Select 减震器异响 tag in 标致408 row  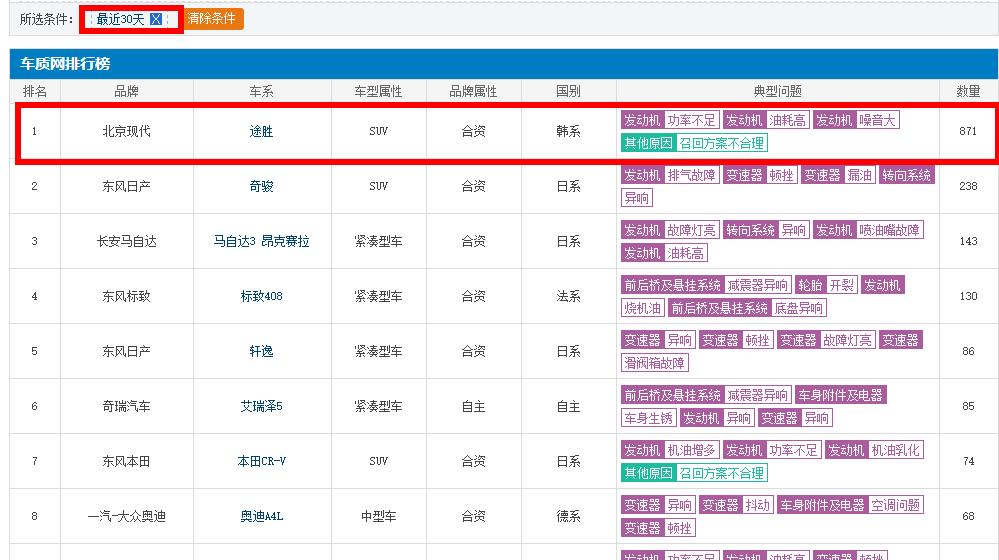point(707,285)
